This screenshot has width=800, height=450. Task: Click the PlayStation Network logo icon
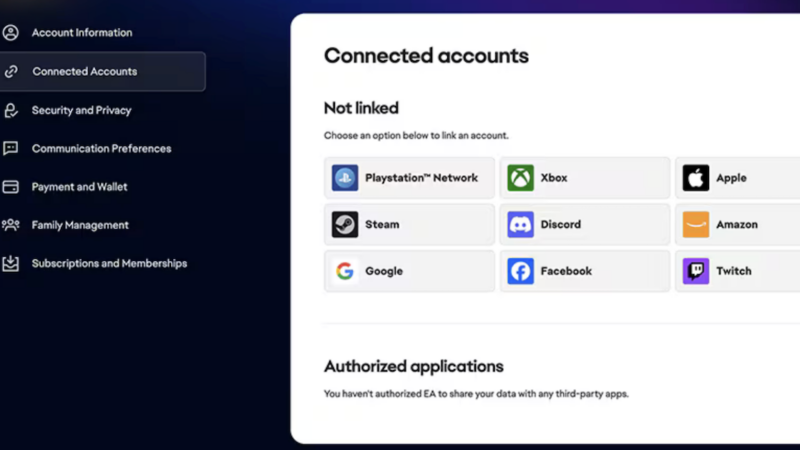[345, 178]
